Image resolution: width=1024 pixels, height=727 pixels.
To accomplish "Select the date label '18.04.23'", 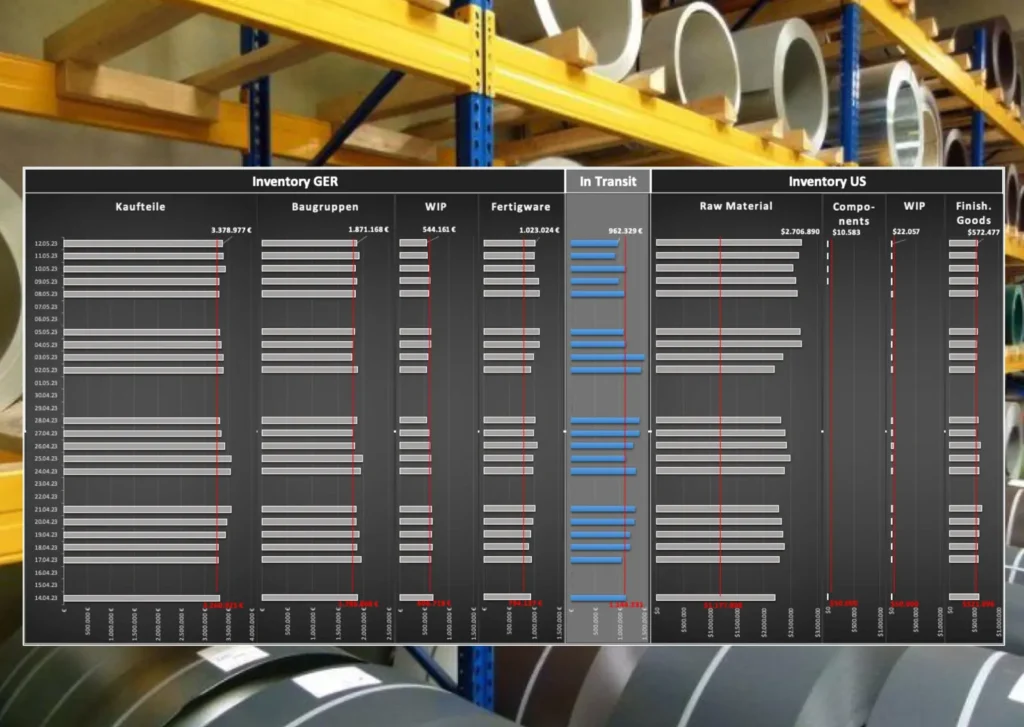I will pos(46,547).
